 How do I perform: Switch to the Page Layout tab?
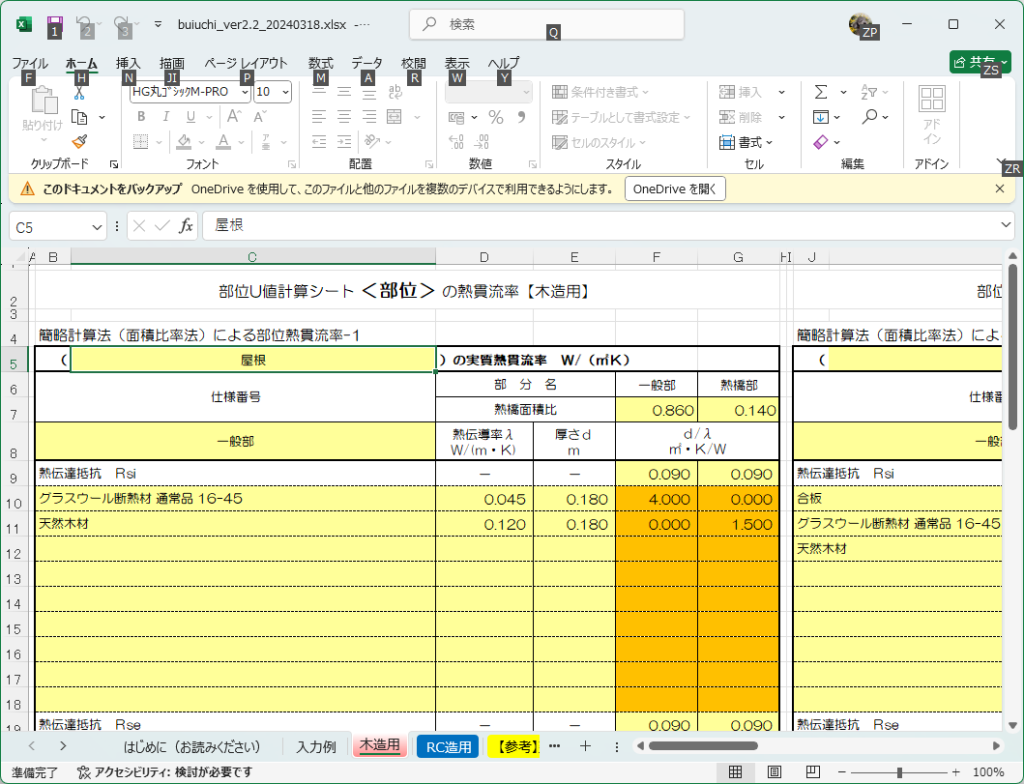pos(246,63)
